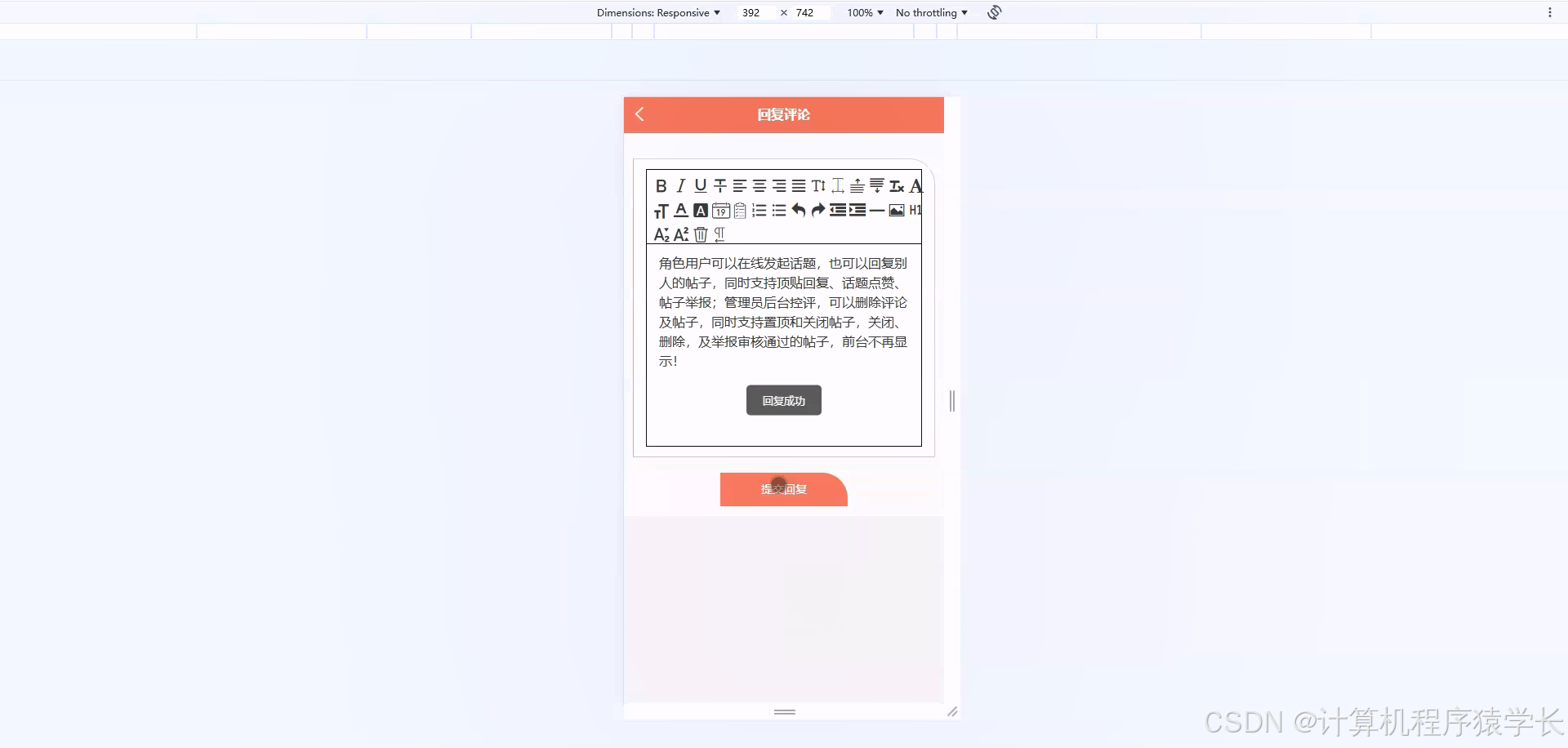
Task: Go back using the header arrow on 回复评论
Action: [639, 114]
